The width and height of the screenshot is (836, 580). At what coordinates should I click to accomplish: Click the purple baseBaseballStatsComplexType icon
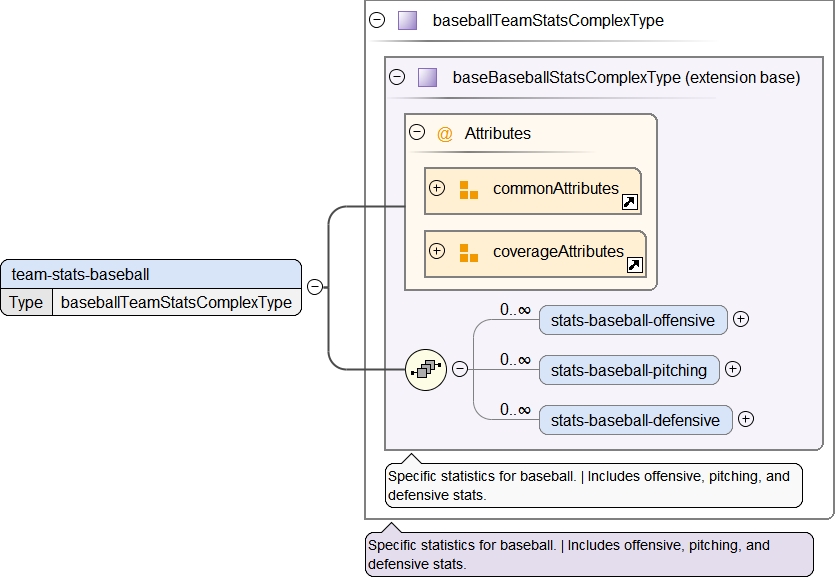coord(427,77)
